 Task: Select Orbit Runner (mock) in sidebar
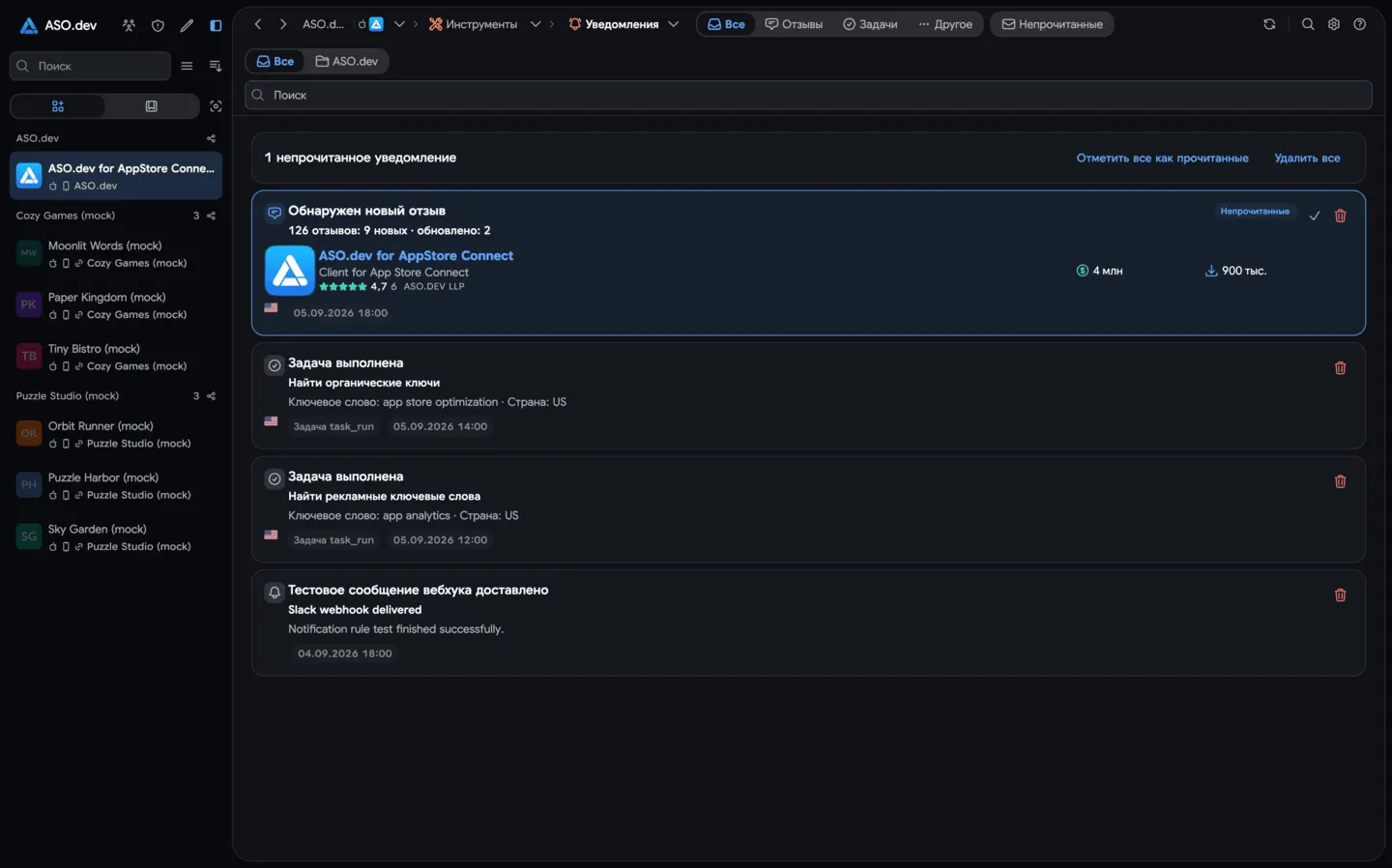pos(116,434)
